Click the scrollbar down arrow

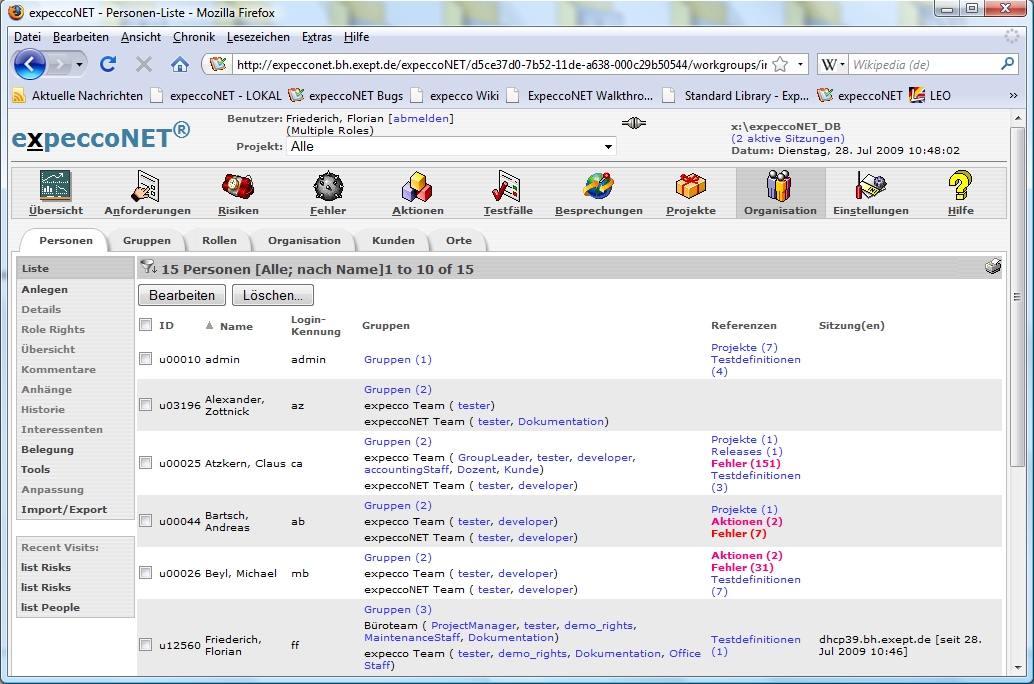point(1017,668)
